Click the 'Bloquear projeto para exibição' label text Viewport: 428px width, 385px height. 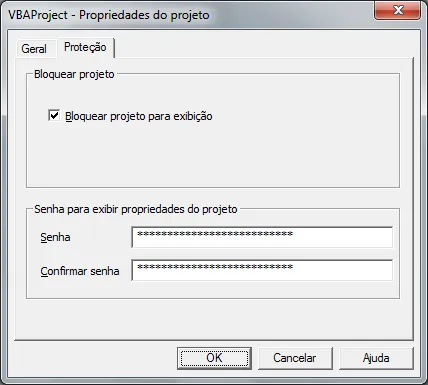click(x=139, y=116)
